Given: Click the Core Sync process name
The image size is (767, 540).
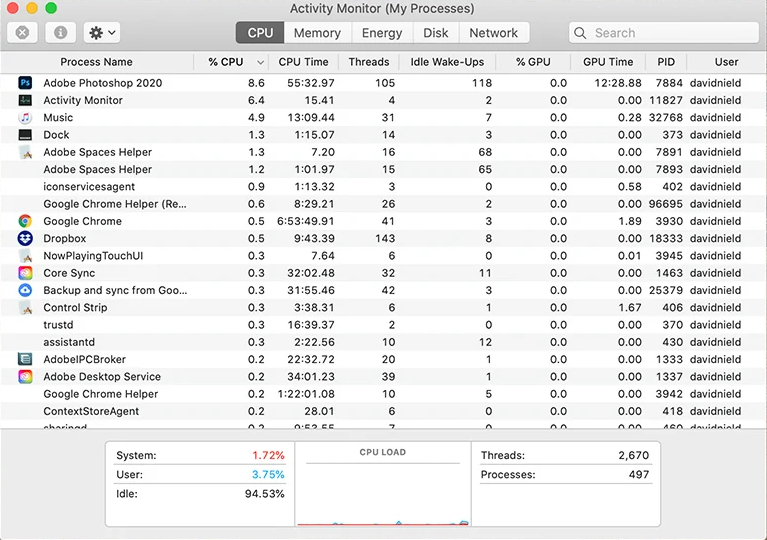Looking at the screenshot, I should pyautogui.click(x=69, y=273).
